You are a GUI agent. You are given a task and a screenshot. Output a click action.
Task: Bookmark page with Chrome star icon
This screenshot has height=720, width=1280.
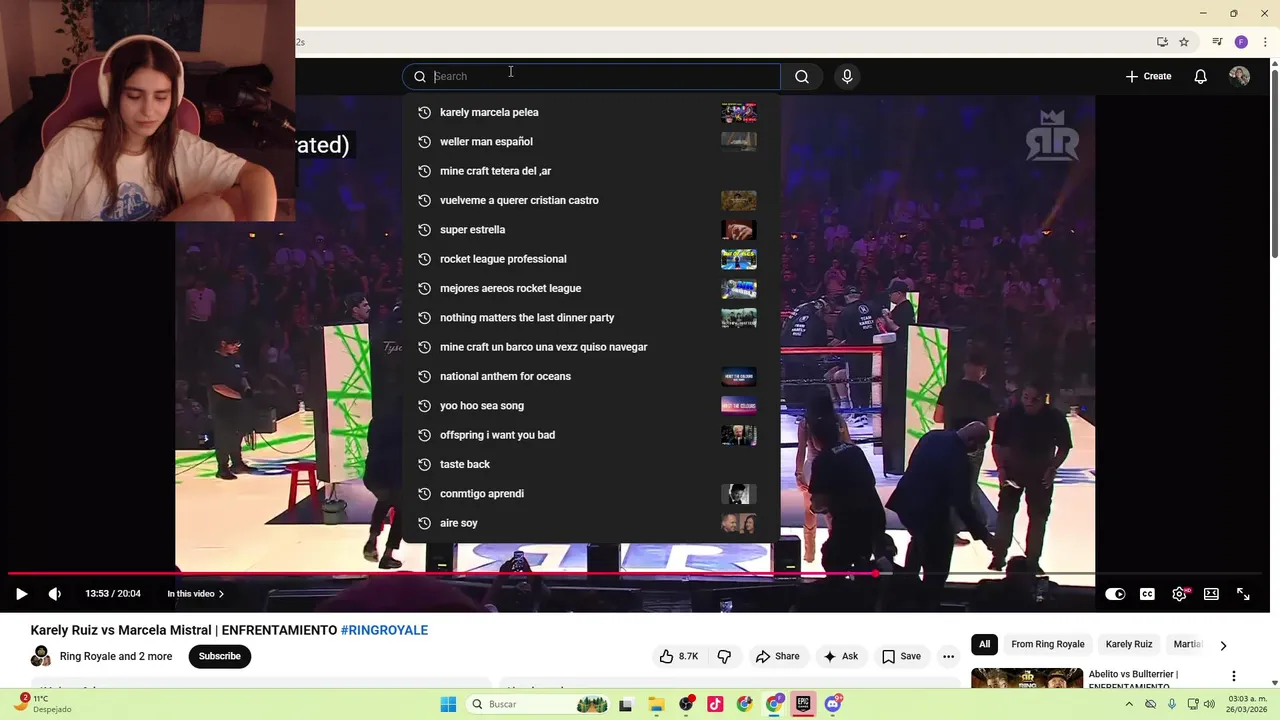coord(1184,42)
